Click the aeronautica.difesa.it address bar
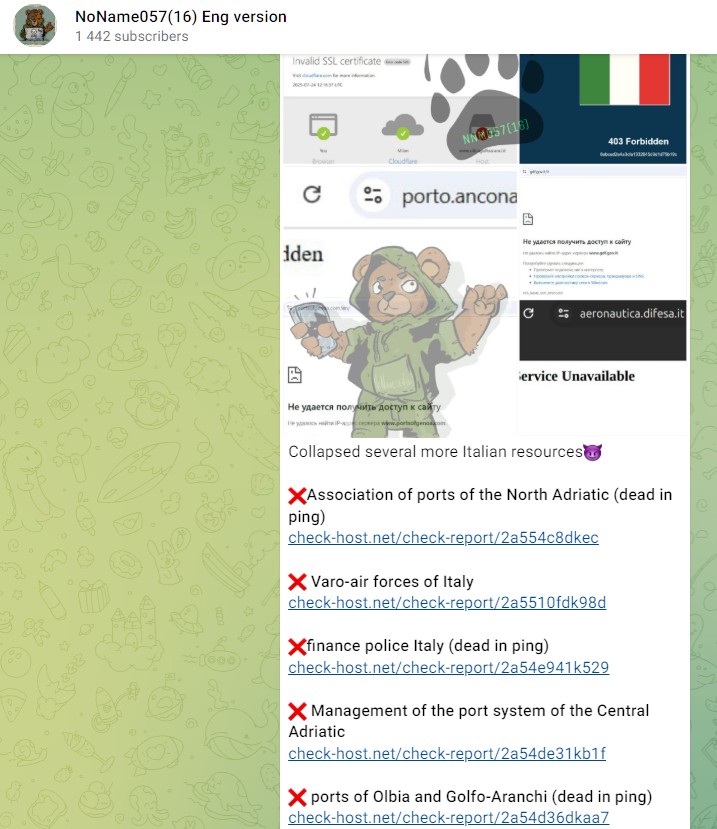 point(621,314)
